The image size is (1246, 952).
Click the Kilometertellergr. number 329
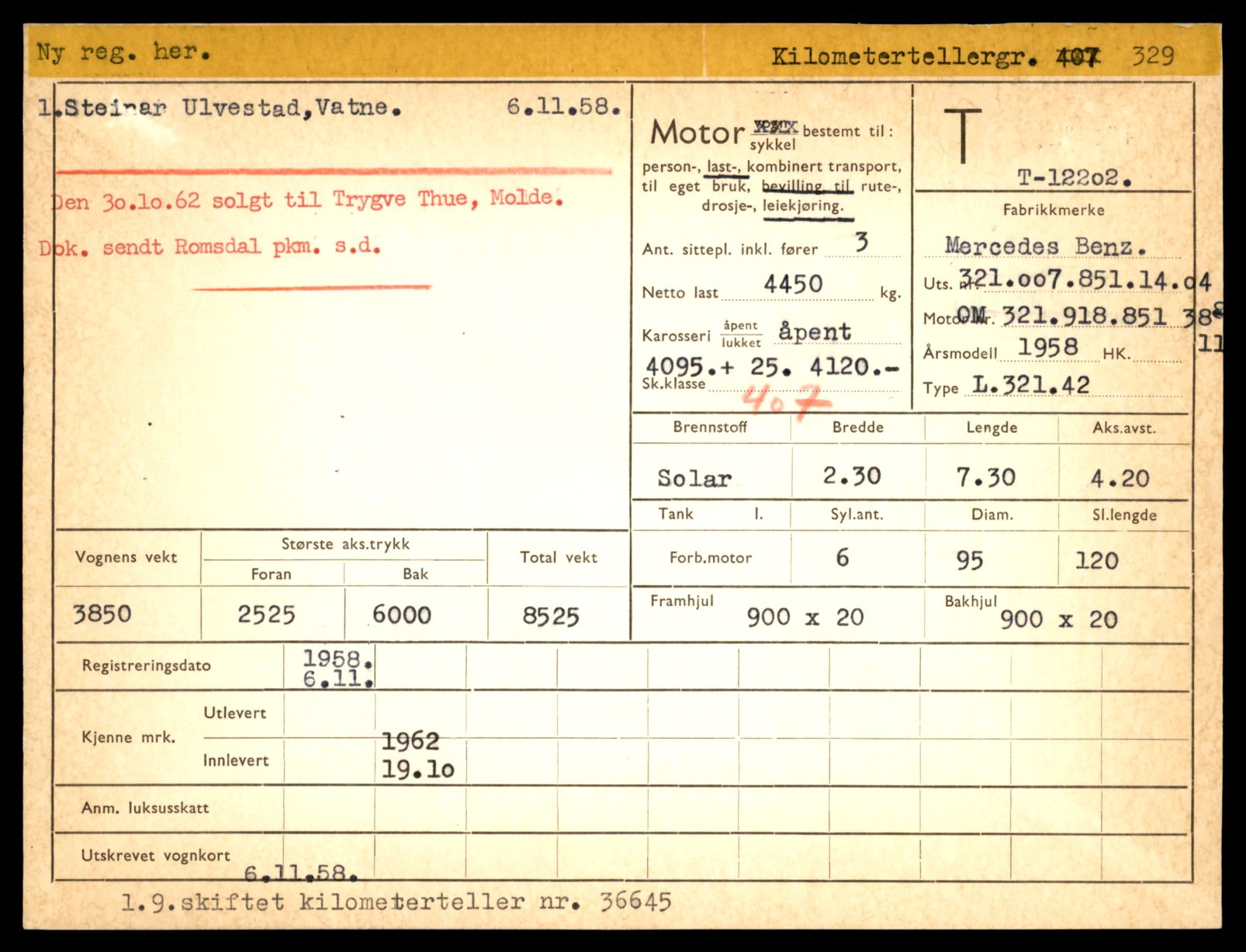pyautogui.click(x=1152, y=56)
